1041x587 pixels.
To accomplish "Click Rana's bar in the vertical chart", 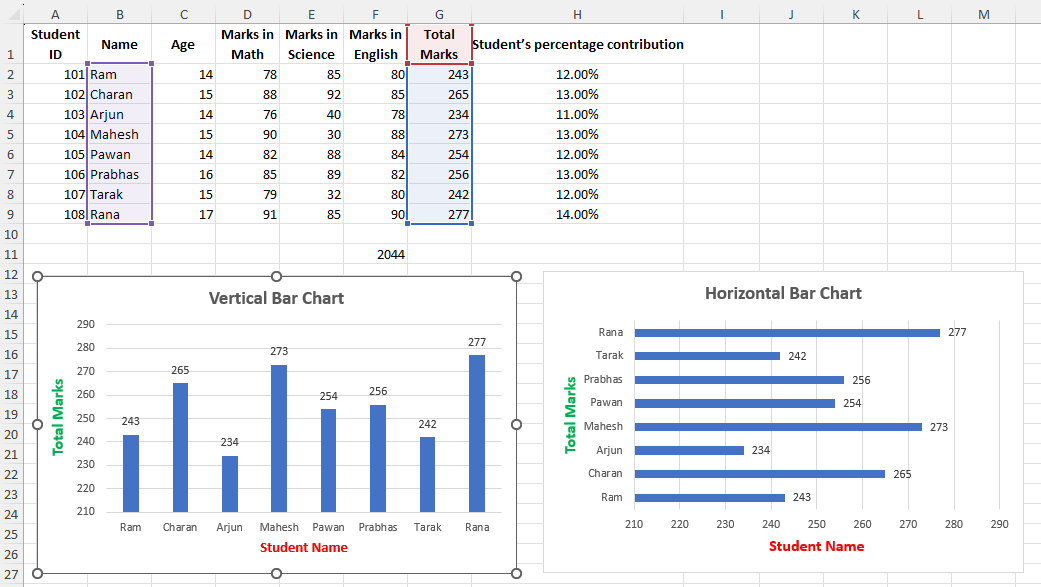I will [477, 432].
